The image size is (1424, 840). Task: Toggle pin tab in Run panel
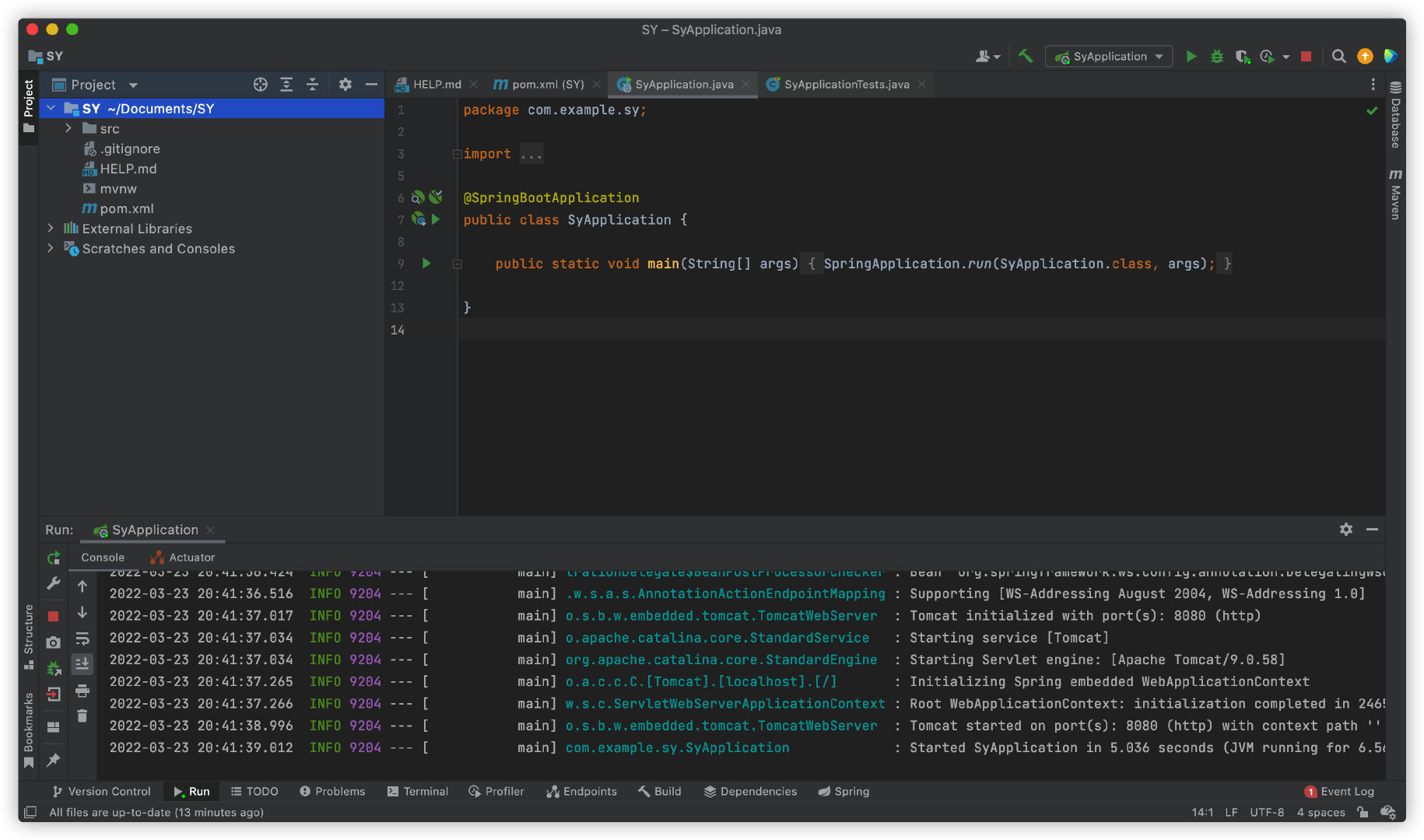(x=54, y=760)
